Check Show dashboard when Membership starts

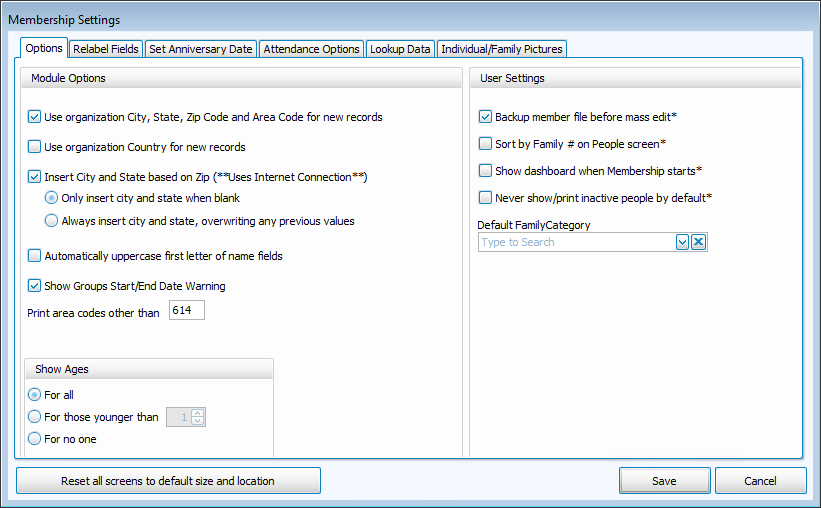click(486, 171)
